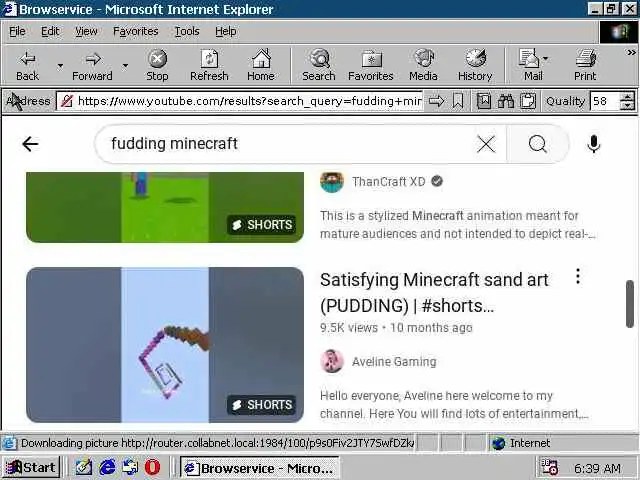Screen dimensions: 640x480
Task: Open the Forward history dropdown arrow
Action: (126, 66)
